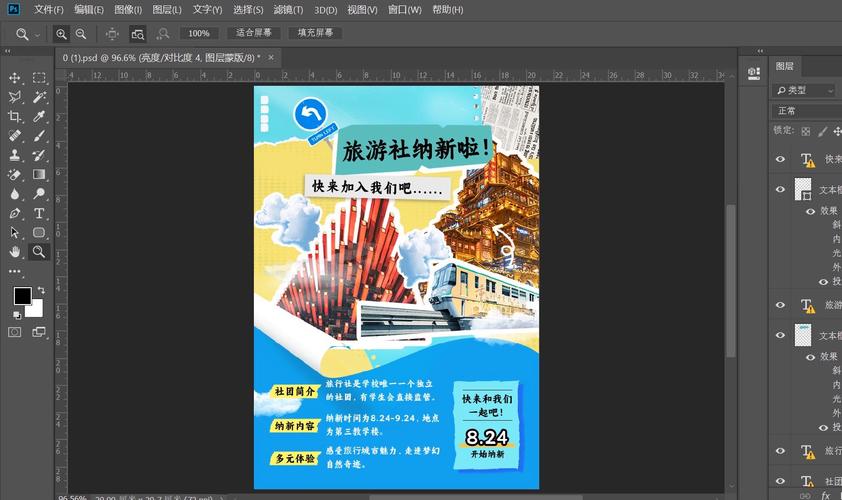Screen dimensions: 842x500
Task: Select the Polygonal Lasso tool
Action: [14, 97]
